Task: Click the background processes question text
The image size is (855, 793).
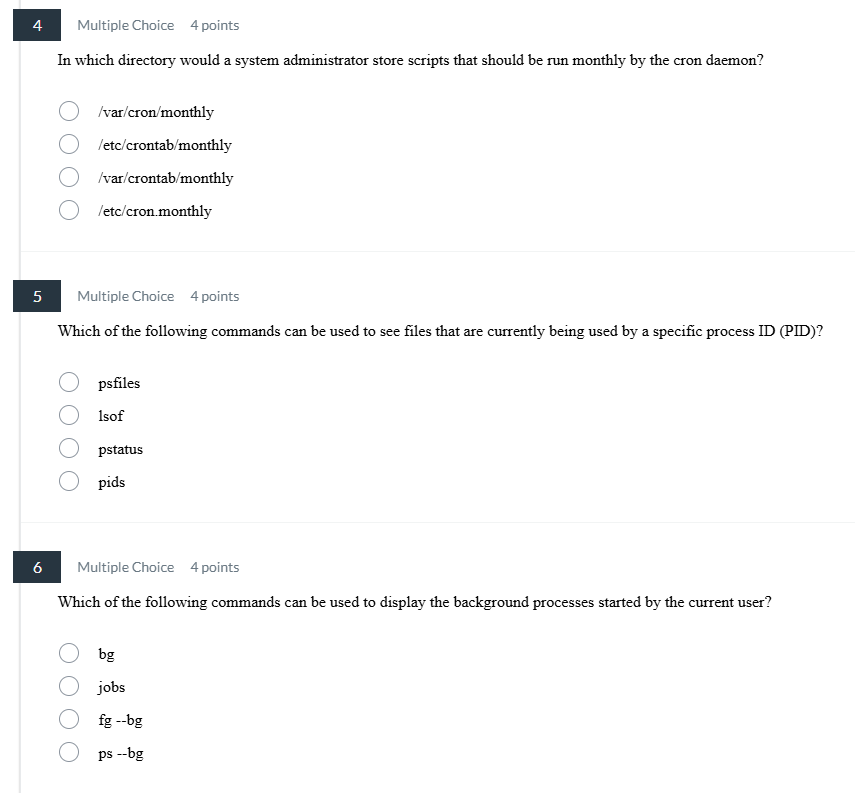Action: [x=413, y=601]
